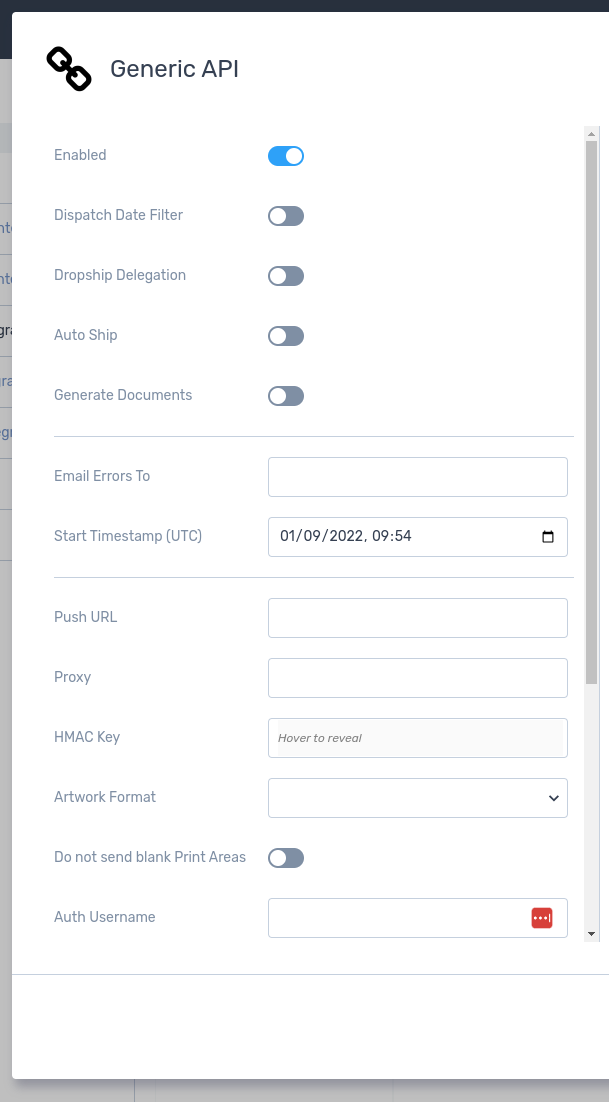Click scrollbar up arrow in settings panel
Screen dimensions: 609x1102
[x=591, y=134]
